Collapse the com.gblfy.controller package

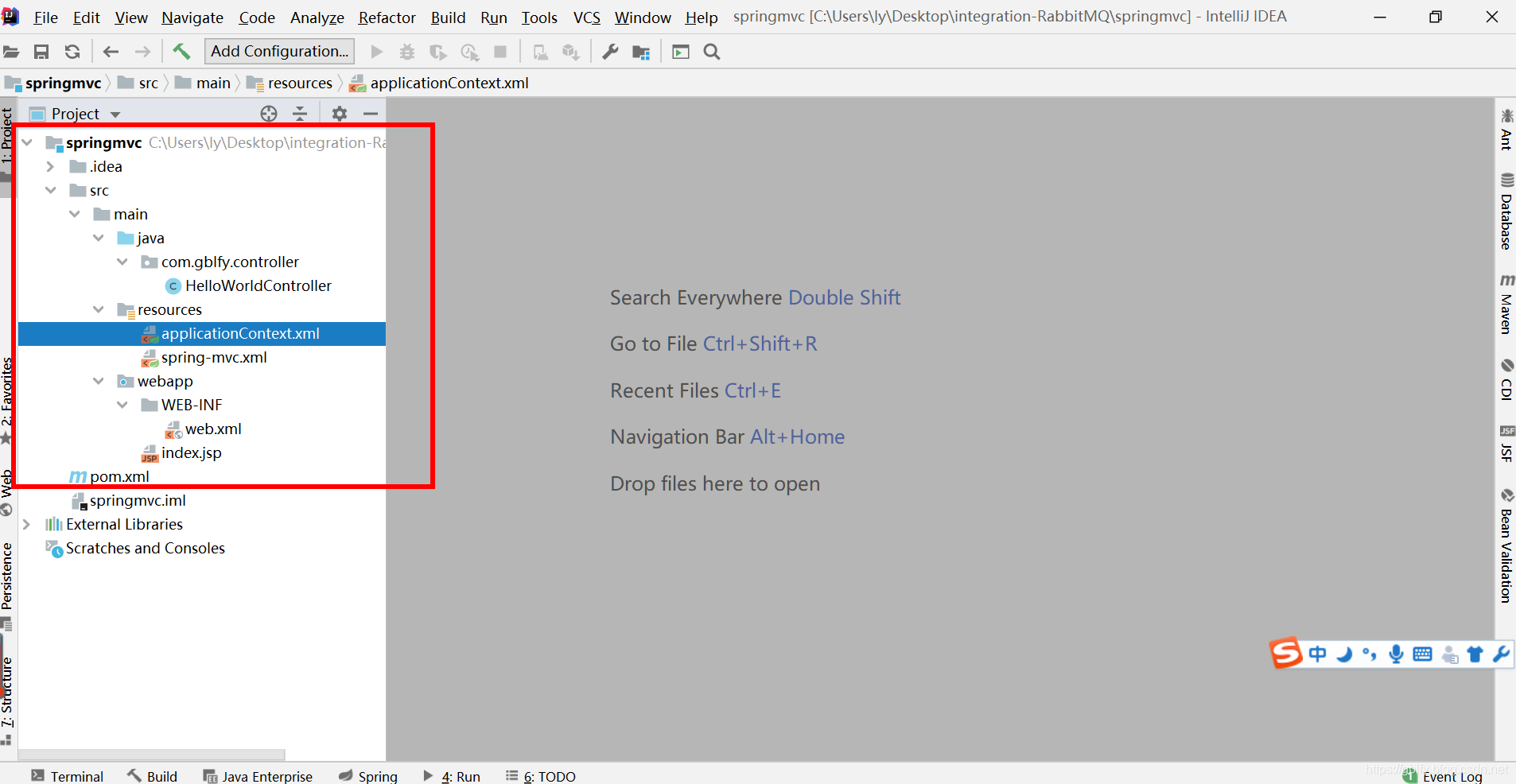coord(122,262)
